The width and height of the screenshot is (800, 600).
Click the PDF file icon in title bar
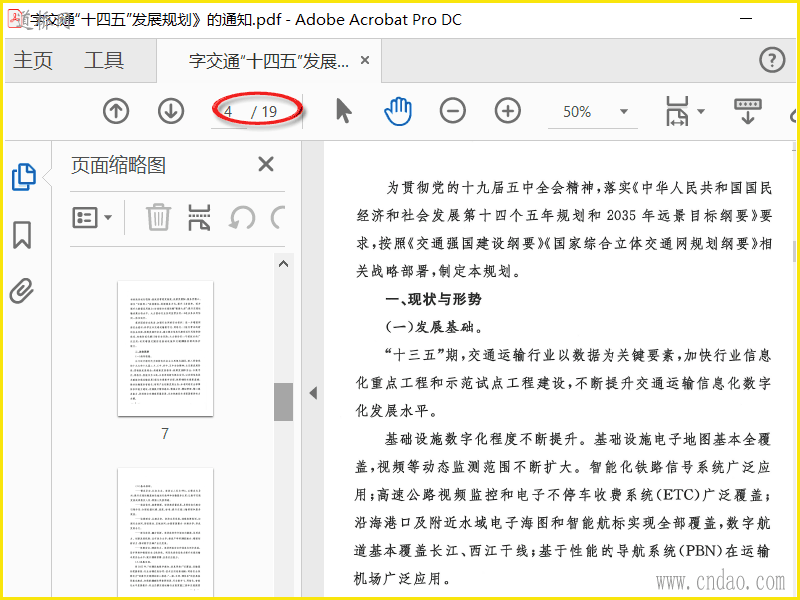coord(17,19)
